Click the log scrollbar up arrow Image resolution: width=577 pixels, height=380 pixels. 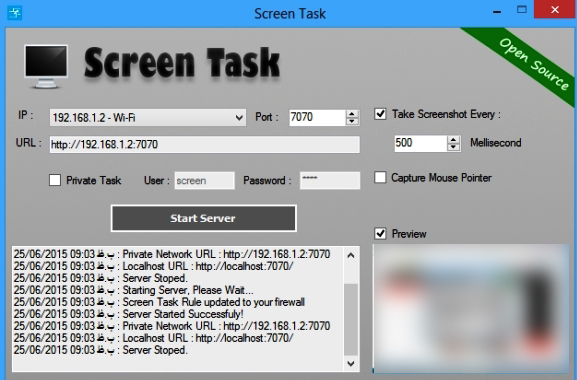click(351, 255)
